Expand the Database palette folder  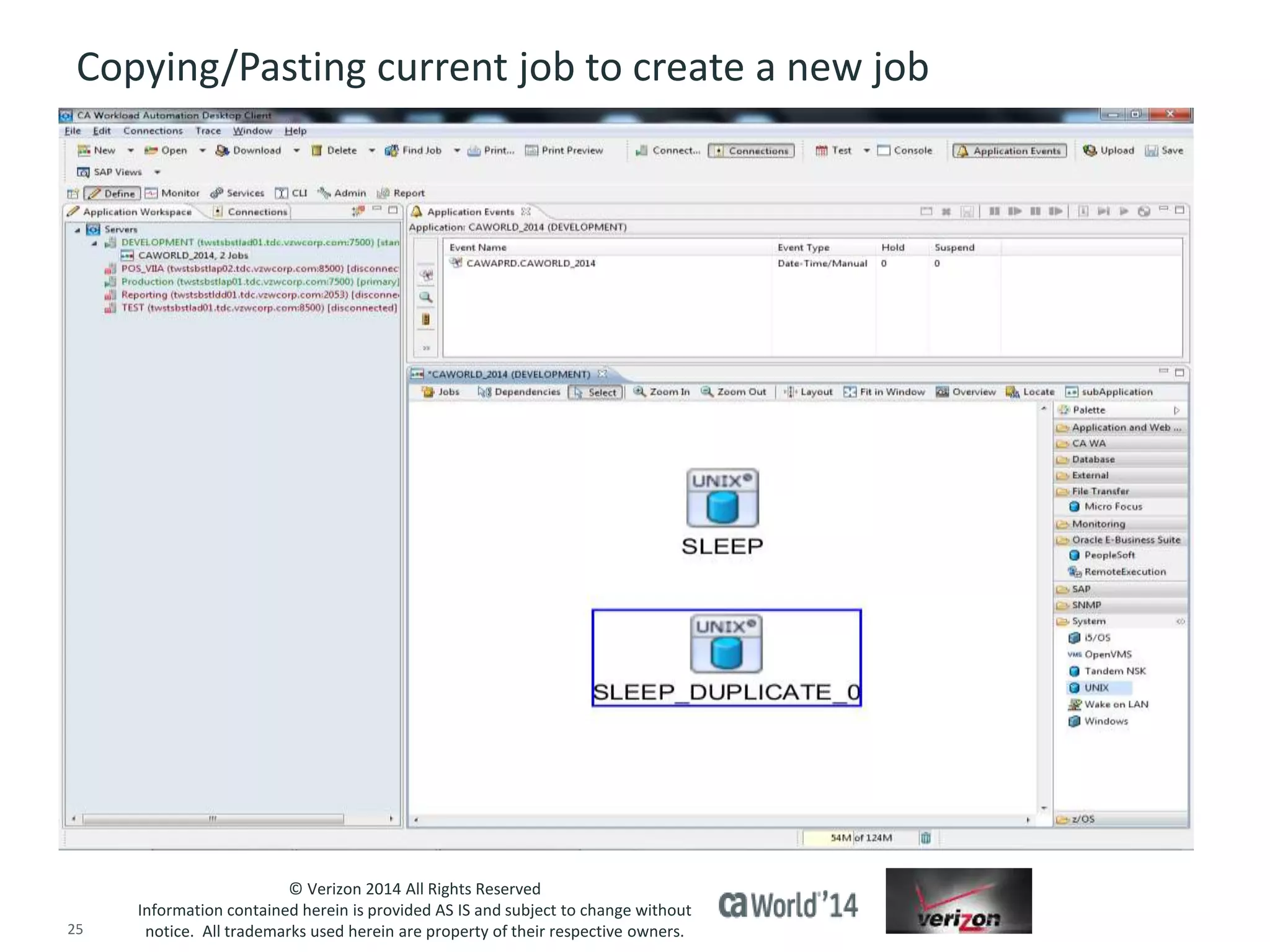[x=1121, y=459]
